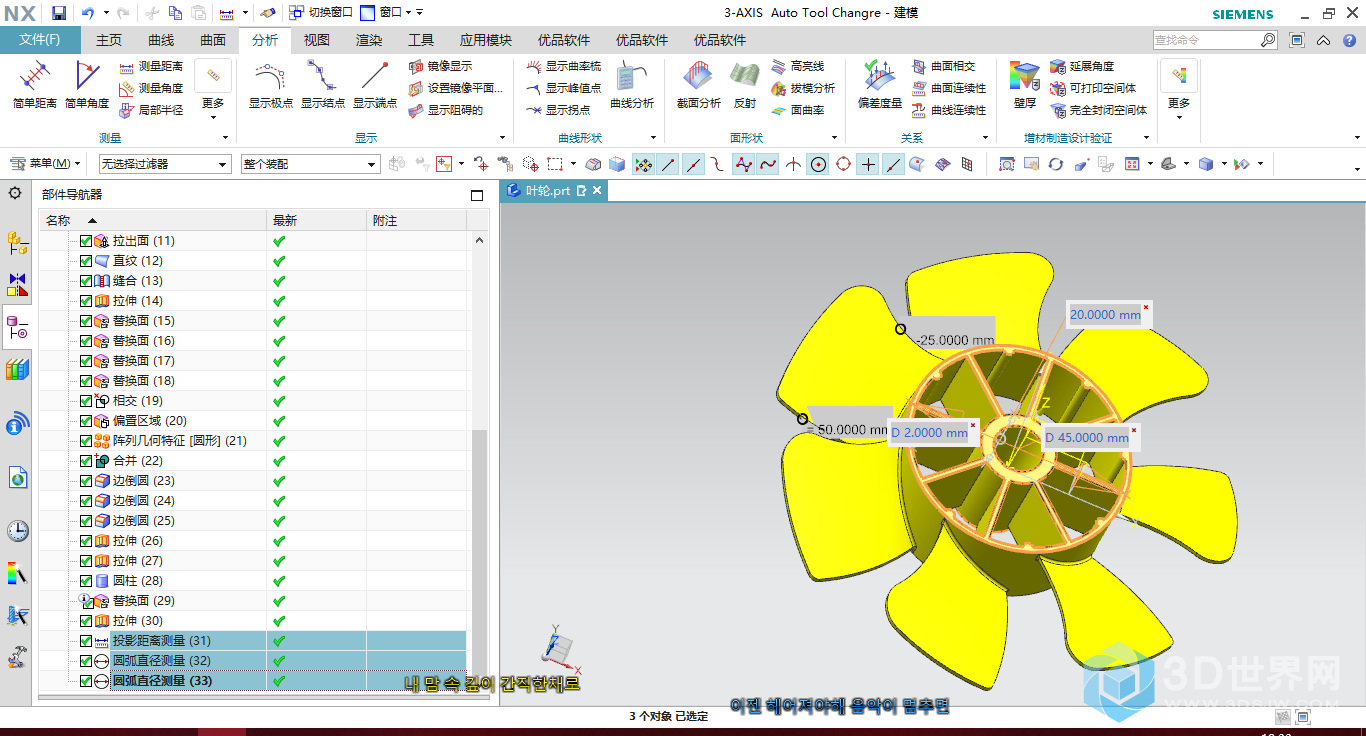Screen dimensions: 1366x736
Task: Click the 名称 column header
Action: point(155,220)
